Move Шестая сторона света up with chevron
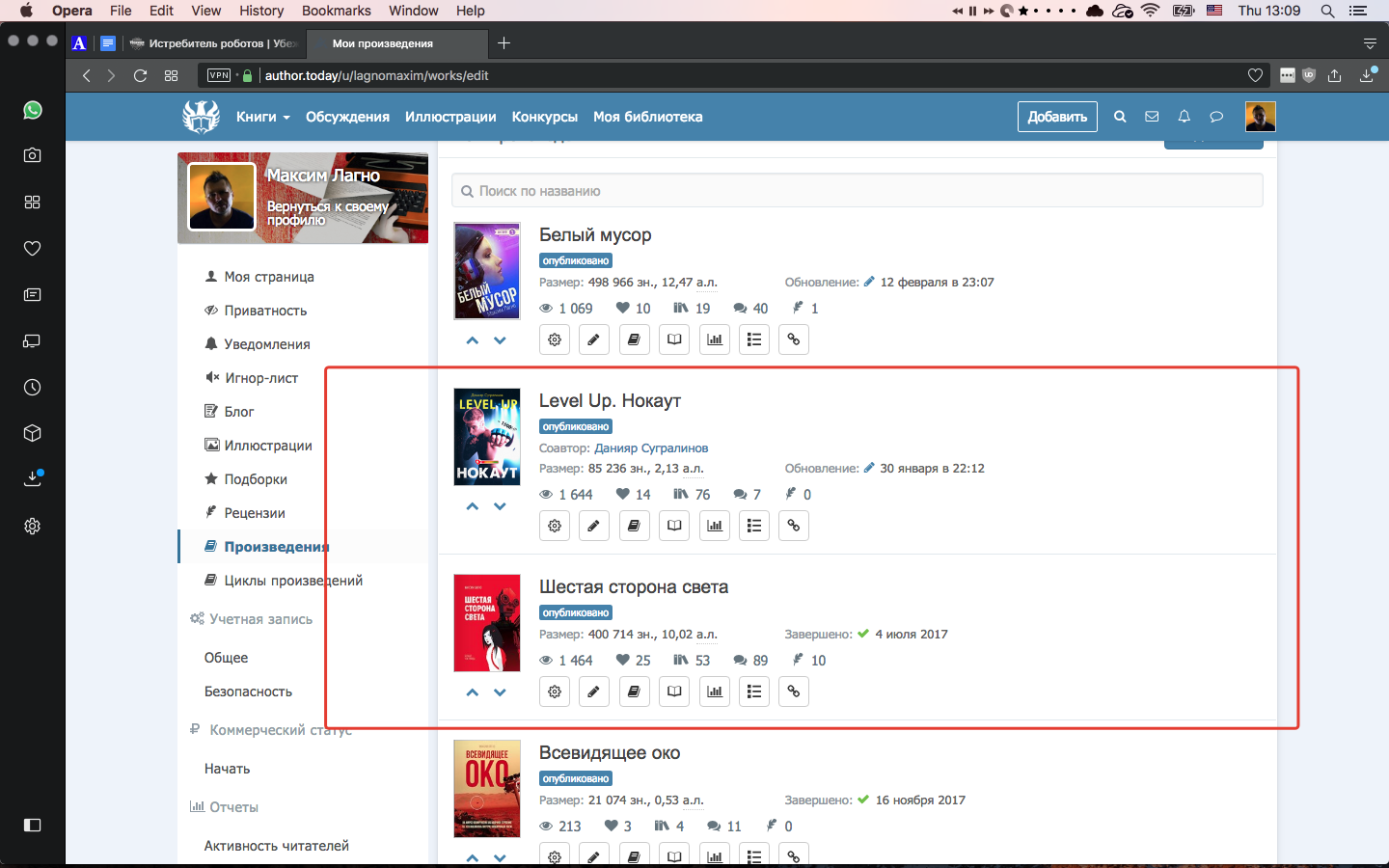 (x=473, y=692)
